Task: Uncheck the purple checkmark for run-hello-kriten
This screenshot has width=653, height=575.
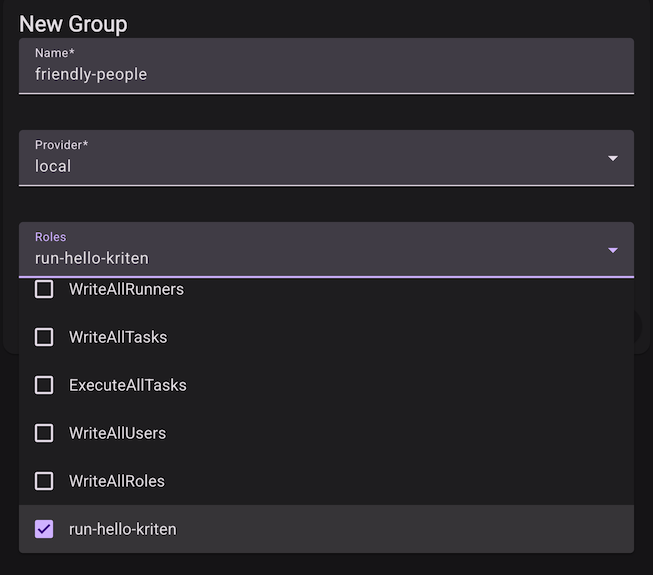Action: [x=44, y=529]
